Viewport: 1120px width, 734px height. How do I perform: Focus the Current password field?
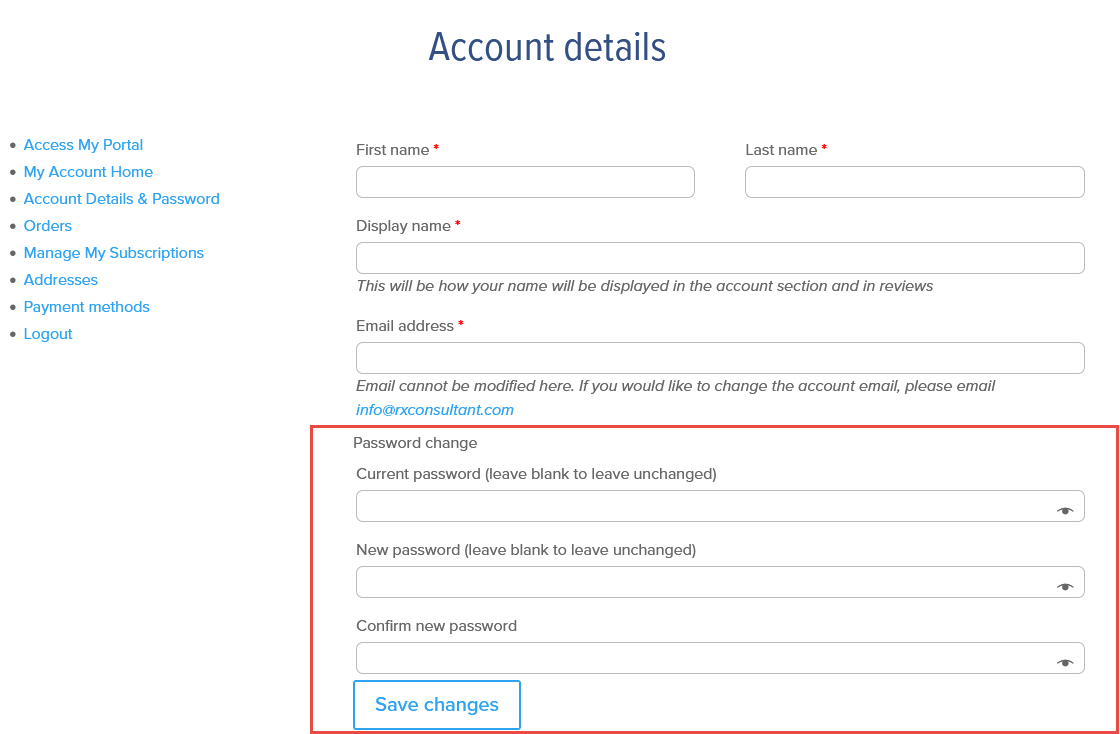point(720,506)
